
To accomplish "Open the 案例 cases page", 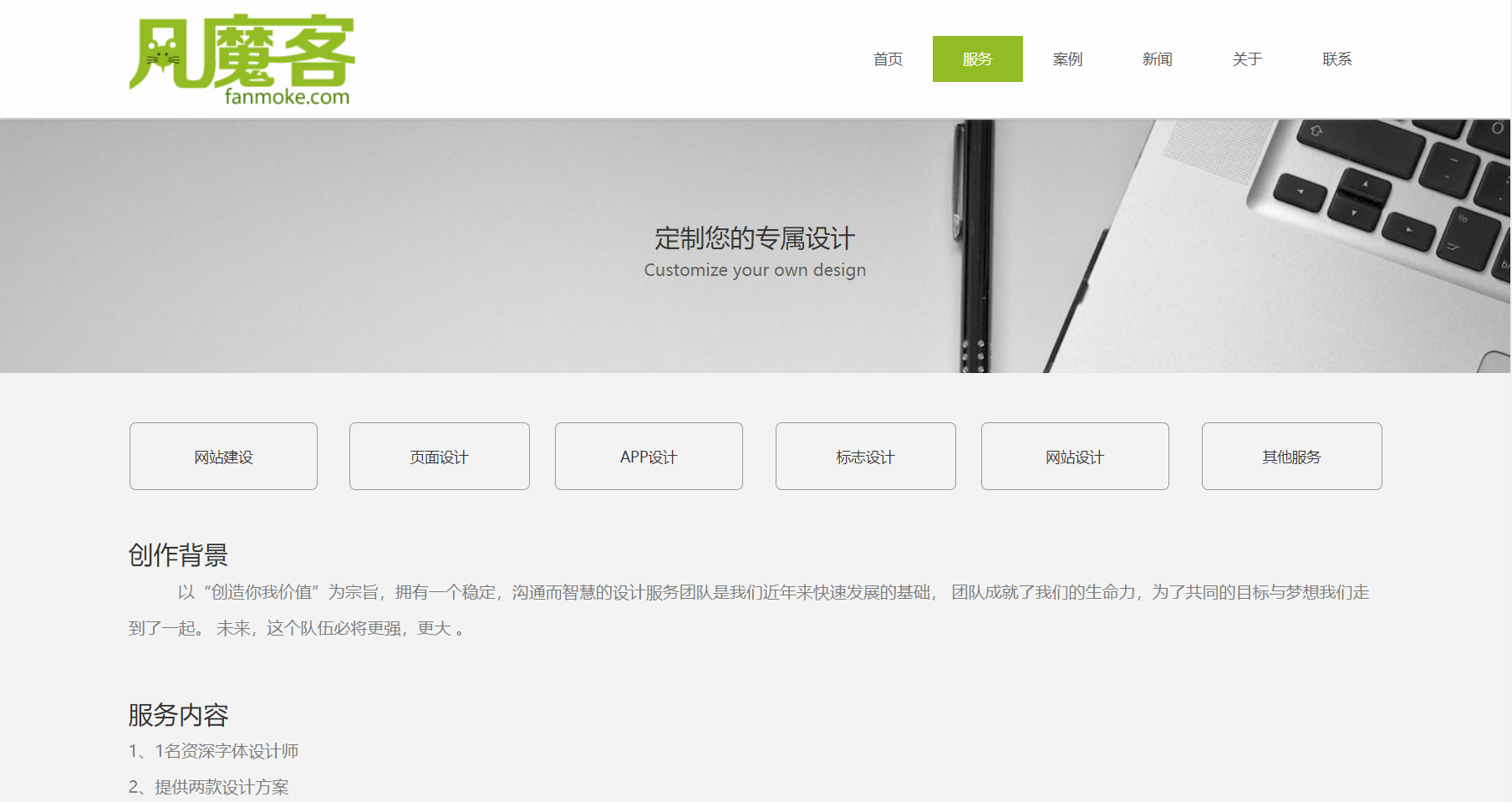I will [1067, 59].
